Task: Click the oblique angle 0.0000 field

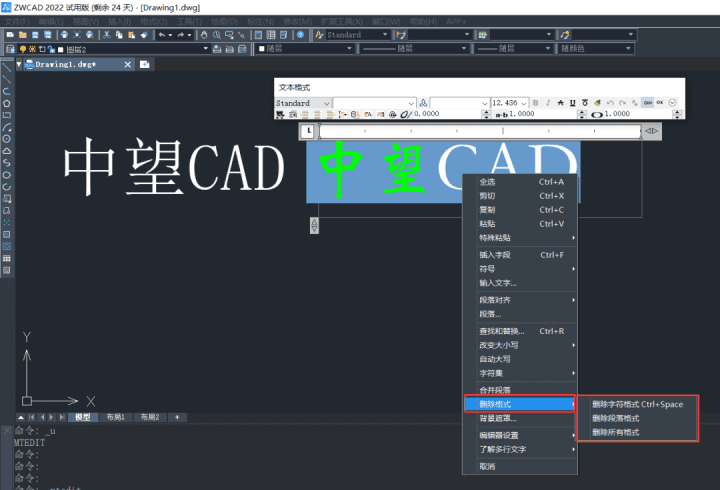Action: click(449, 114)
